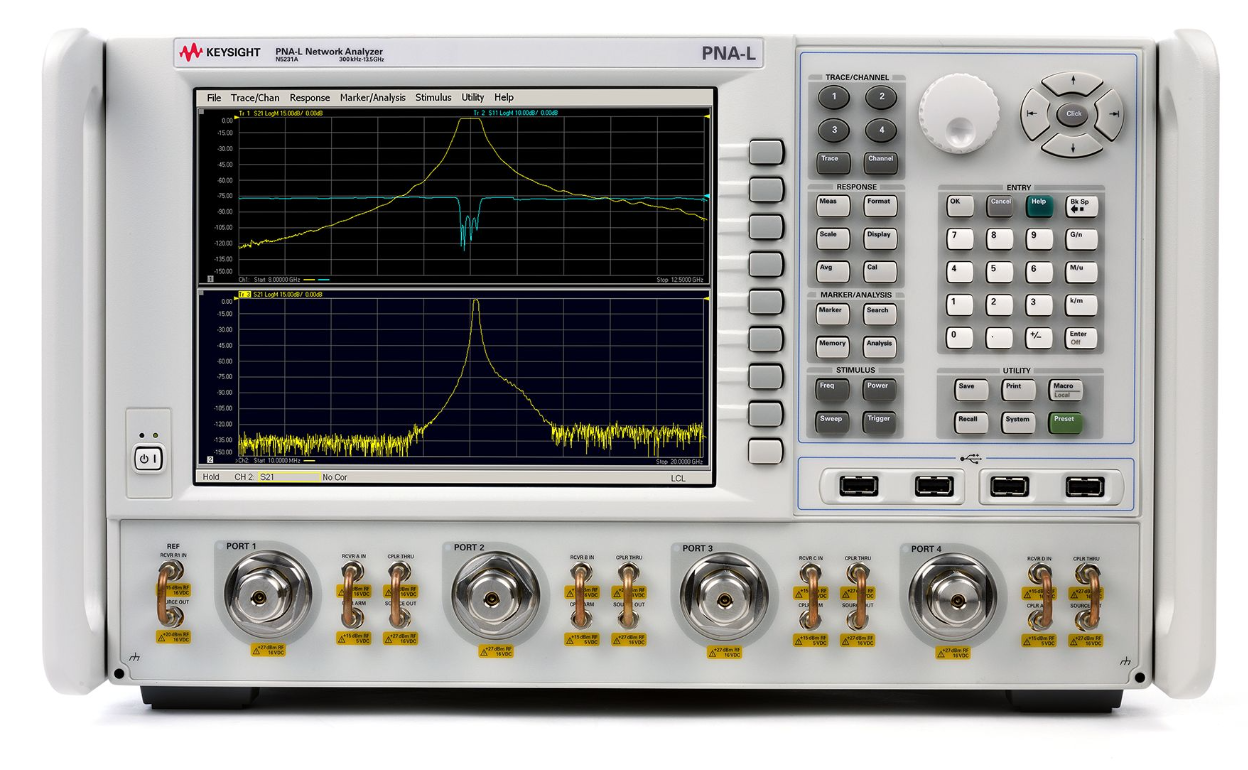The height and width of the screenshot is (770, 1248).
Task: Push the Scale key
Action: (x=832, y=239)
